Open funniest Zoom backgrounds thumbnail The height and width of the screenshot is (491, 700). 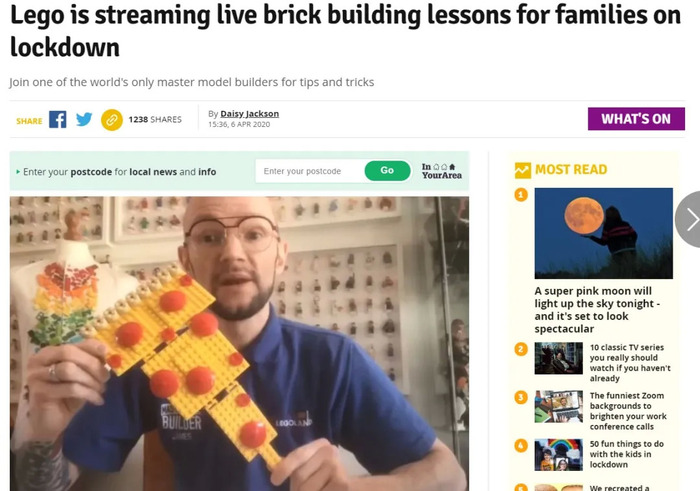click(x=558, y=406)
